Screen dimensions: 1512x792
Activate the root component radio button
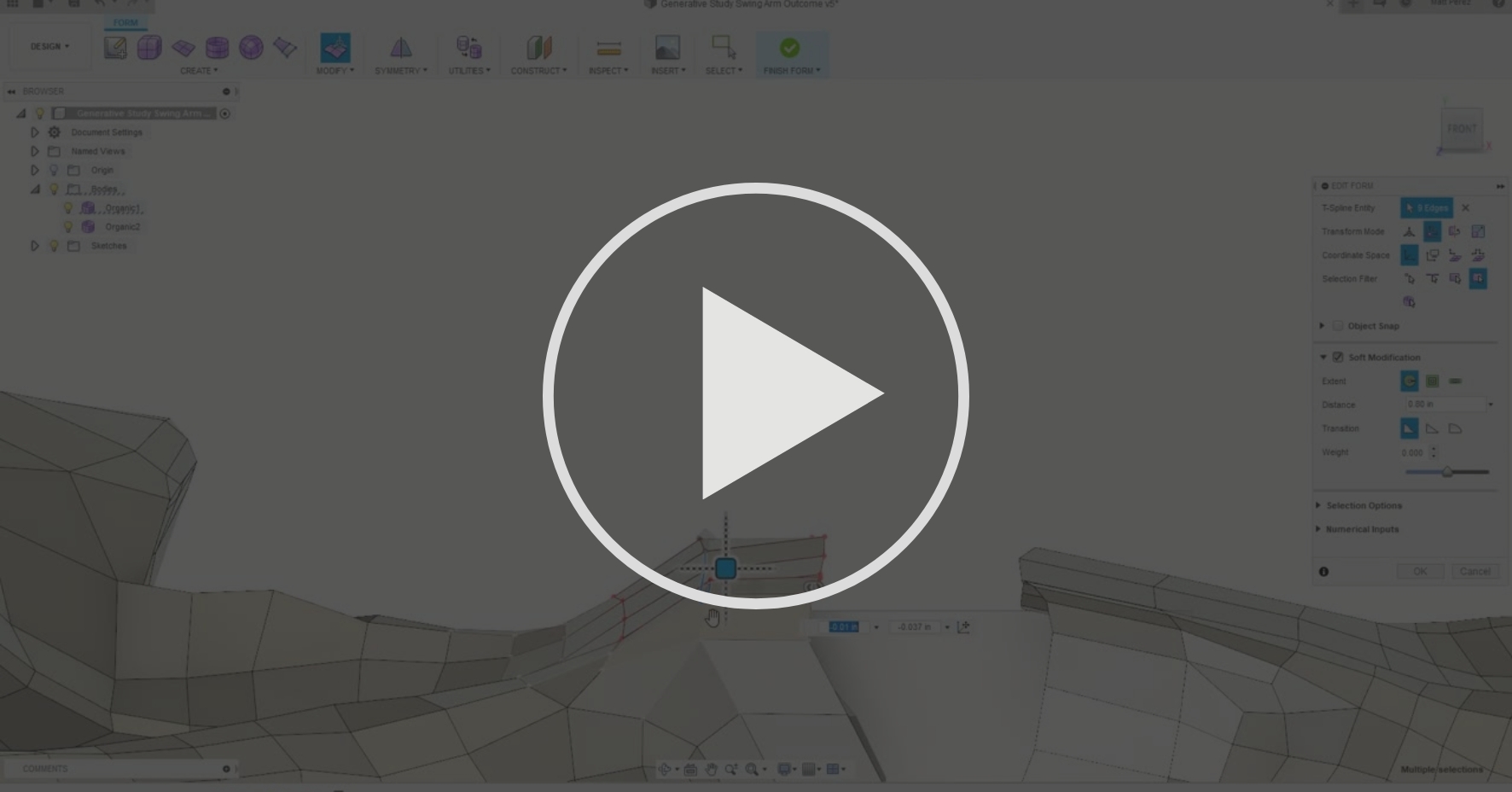click(x=225, y=114)
